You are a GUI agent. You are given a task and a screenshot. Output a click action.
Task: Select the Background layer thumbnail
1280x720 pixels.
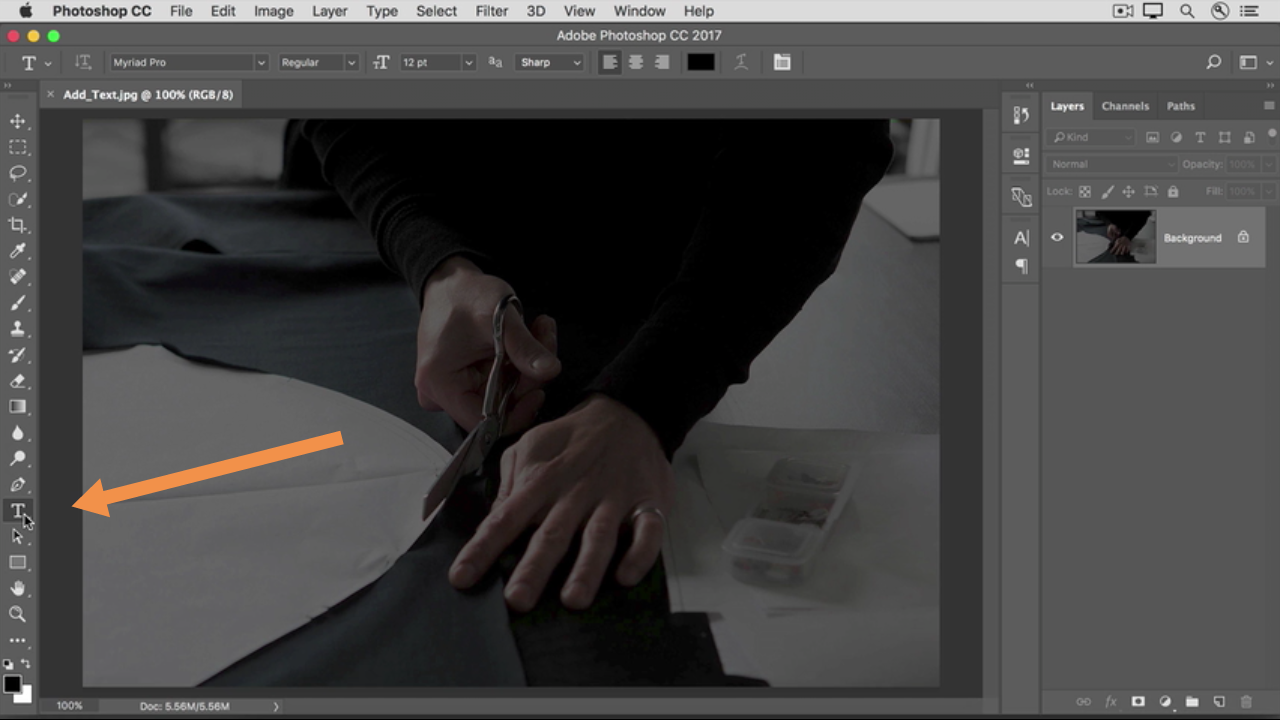pos(1115,237)
